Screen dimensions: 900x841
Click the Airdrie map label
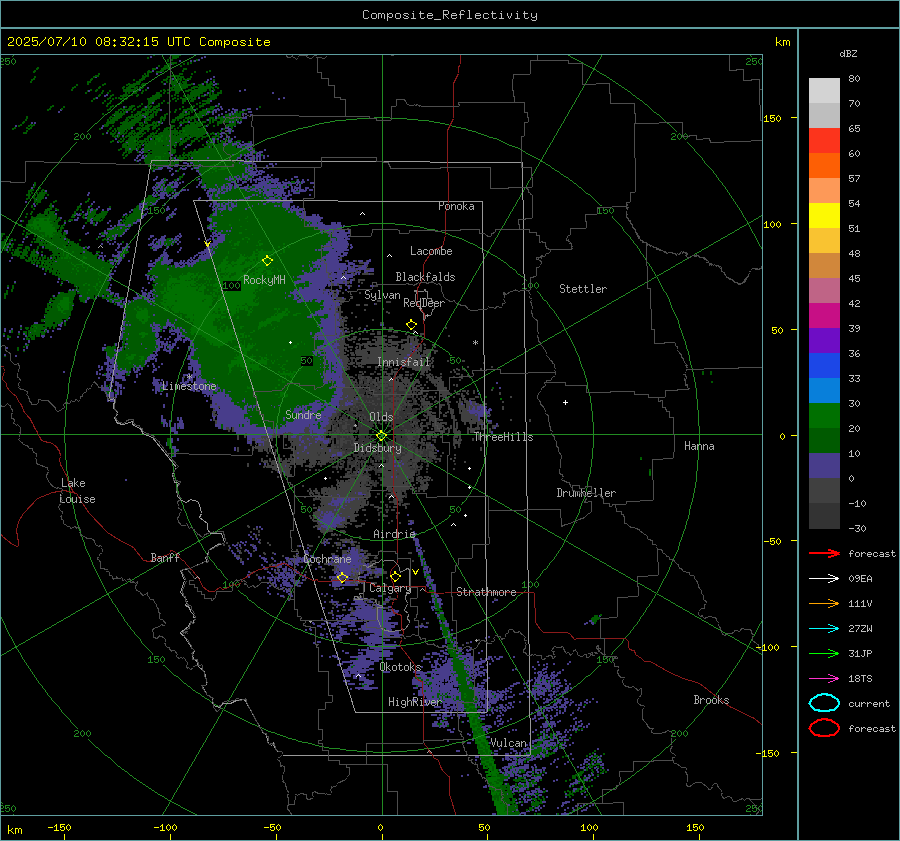394,534
